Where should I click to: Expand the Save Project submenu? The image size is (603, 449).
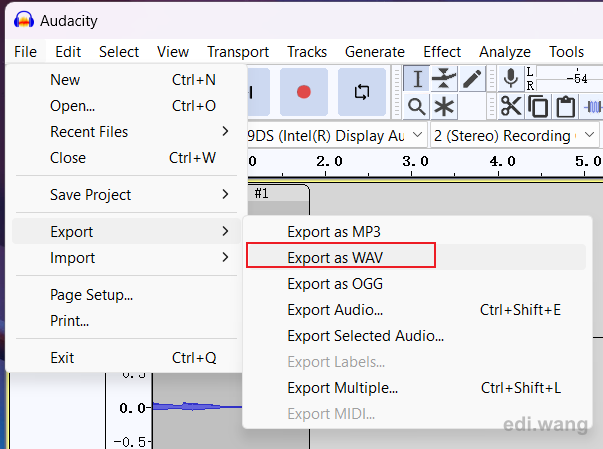click(x=126, y=195)
